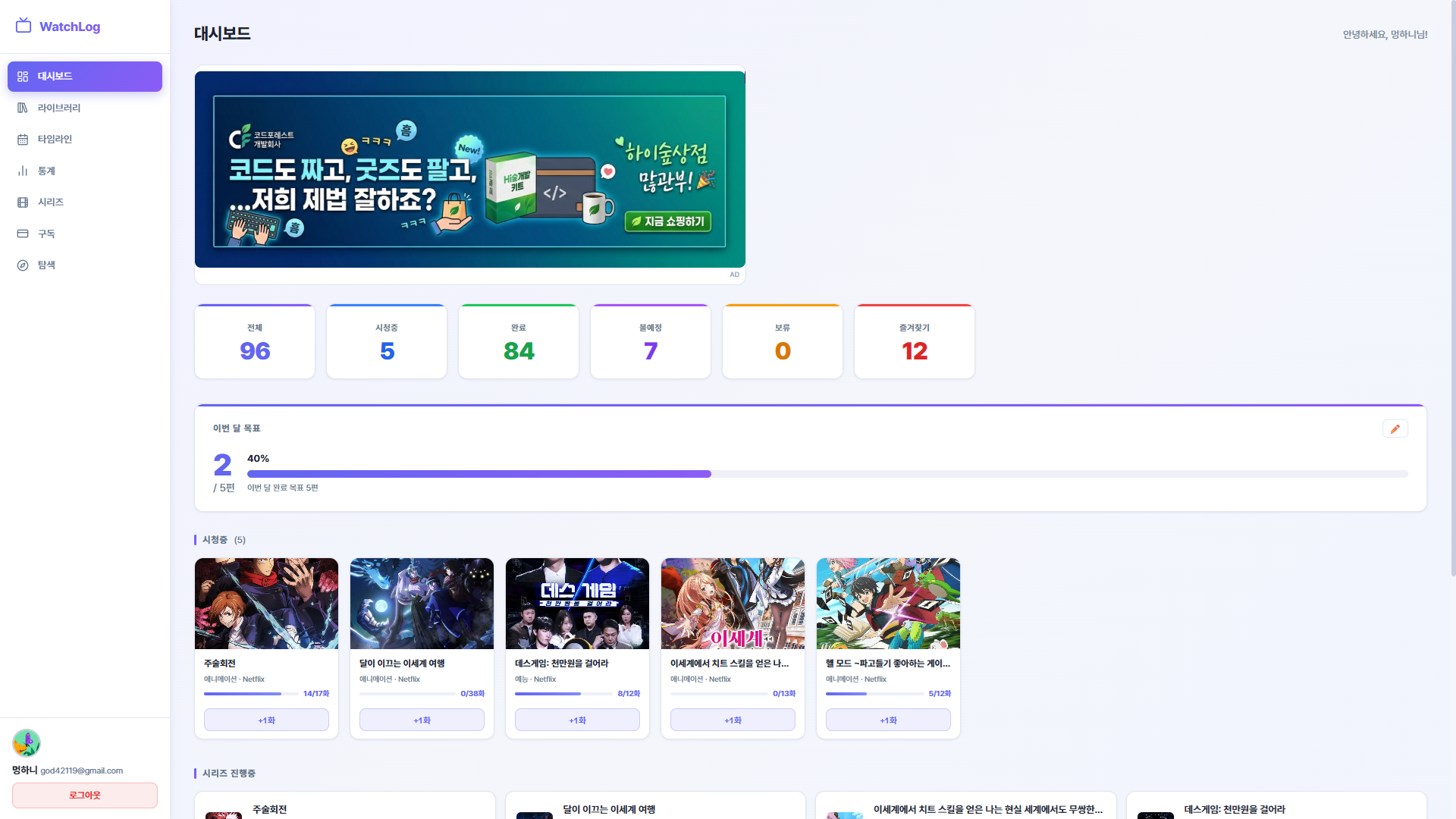The height and width of the screenshot is (819, 1456).
Task: Click the 구독 card icon
Action: coord(23,234)
